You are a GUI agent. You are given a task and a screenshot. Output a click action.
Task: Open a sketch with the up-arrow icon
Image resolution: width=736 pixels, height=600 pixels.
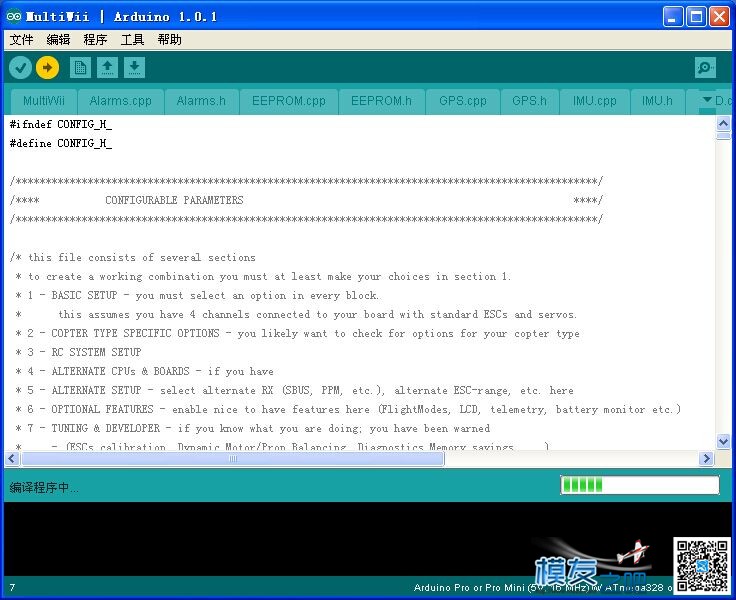pos(107,68)
